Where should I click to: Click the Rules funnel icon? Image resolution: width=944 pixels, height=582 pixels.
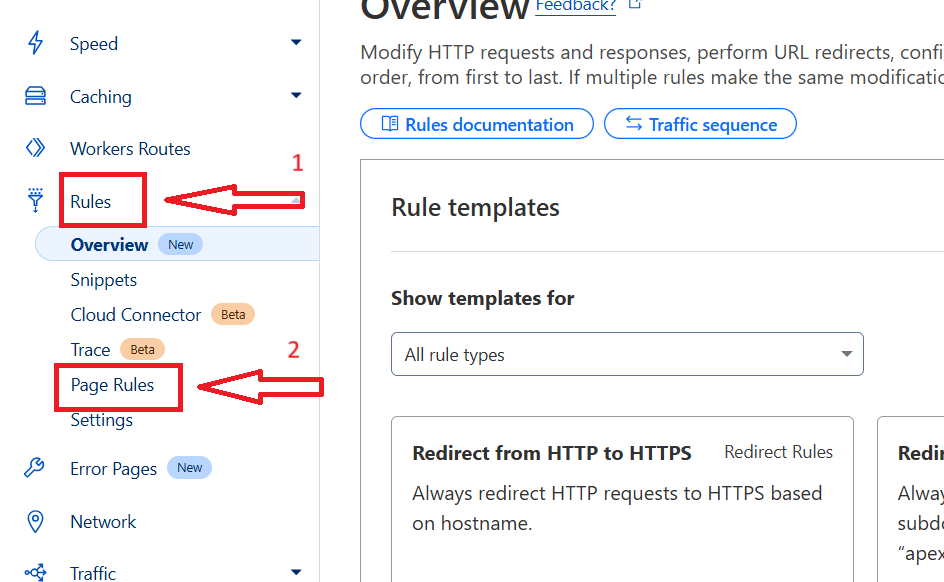click(35, 200)
